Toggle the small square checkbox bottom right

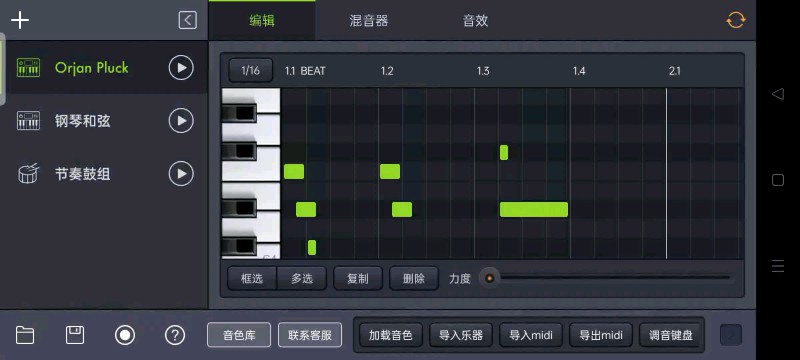click(731, 335)
